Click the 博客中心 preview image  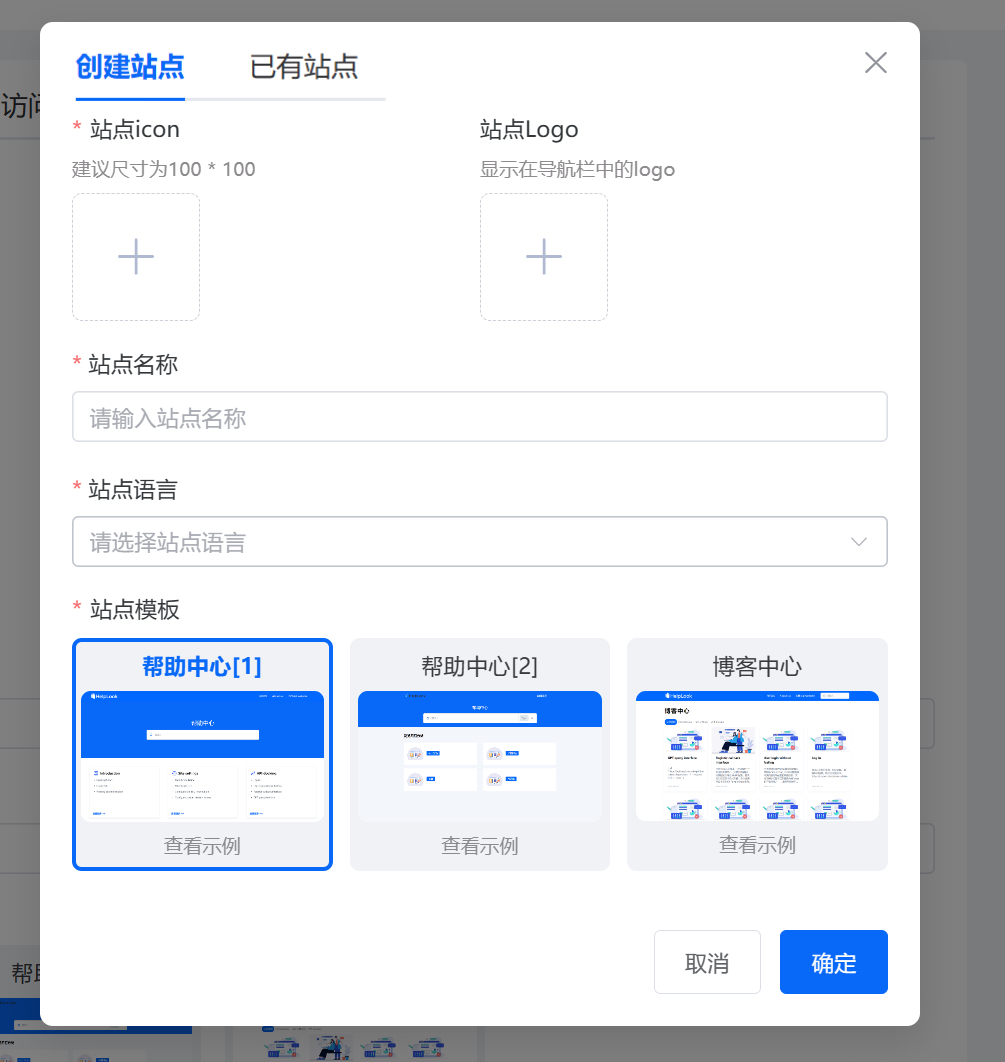757,756
